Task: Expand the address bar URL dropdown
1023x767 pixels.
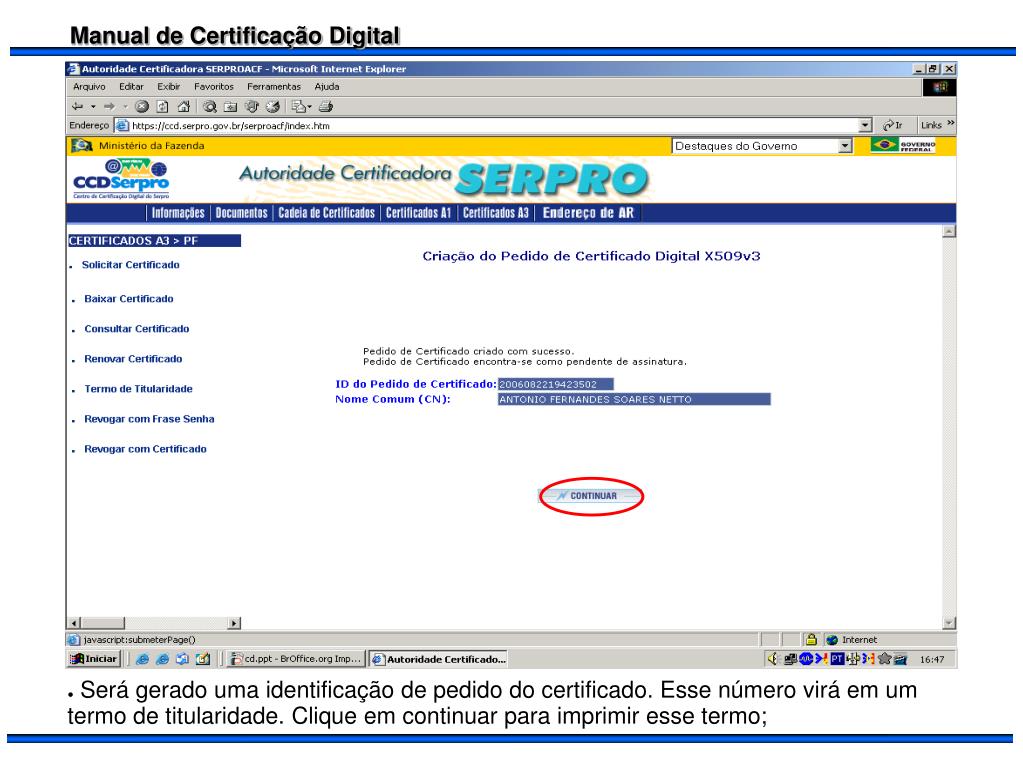Action: (x=865, y=125)
